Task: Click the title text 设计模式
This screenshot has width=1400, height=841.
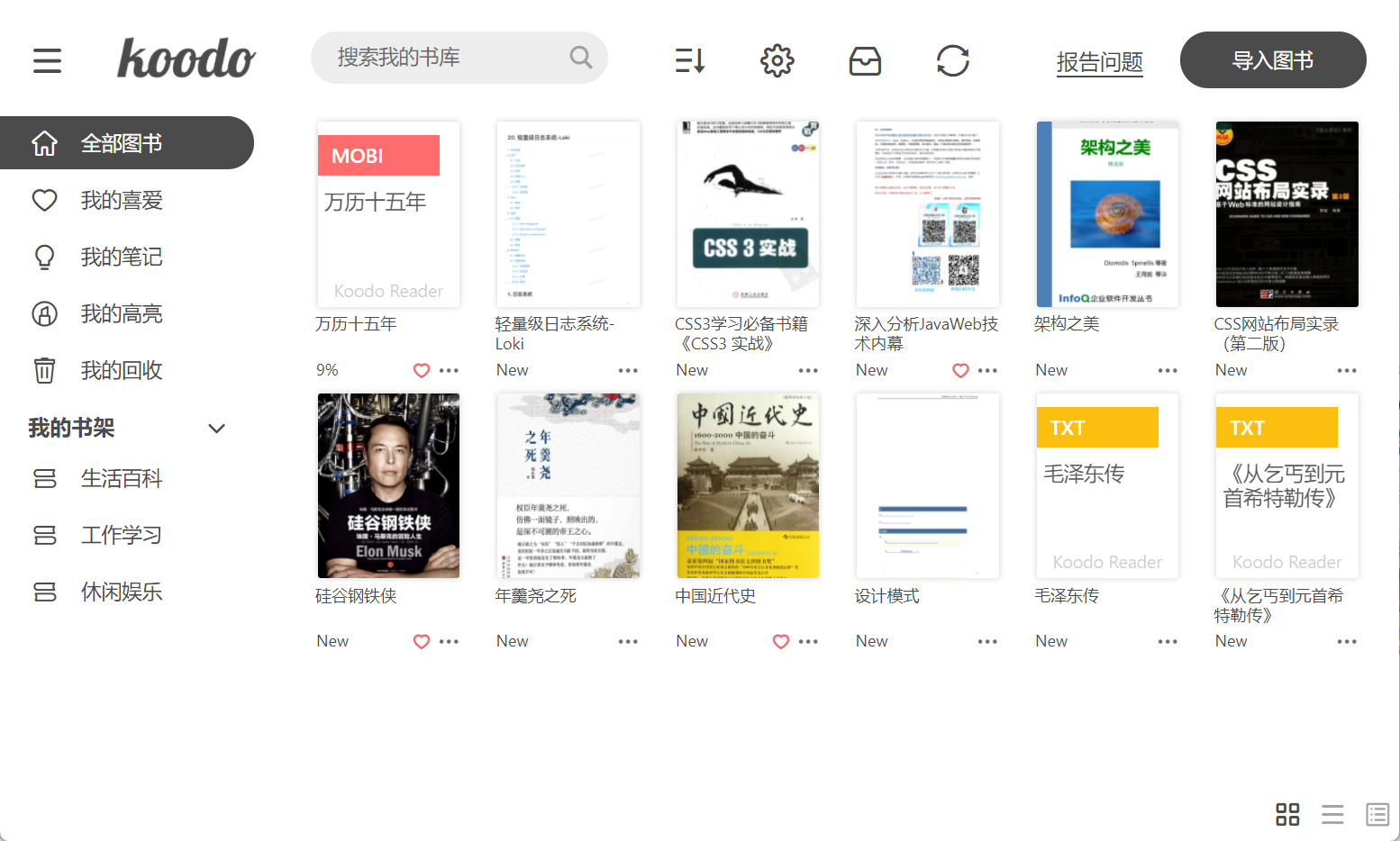Action: (887, 596)
